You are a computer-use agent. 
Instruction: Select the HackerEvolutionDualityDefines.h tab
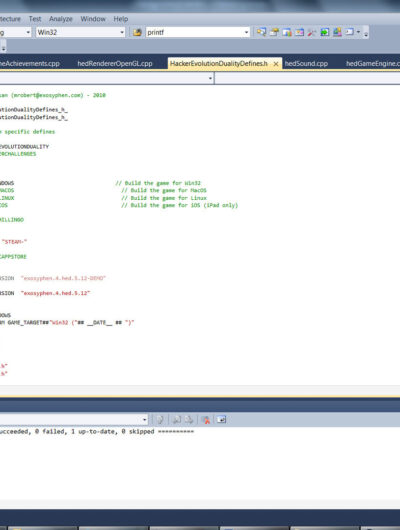(x=219, y=64)
